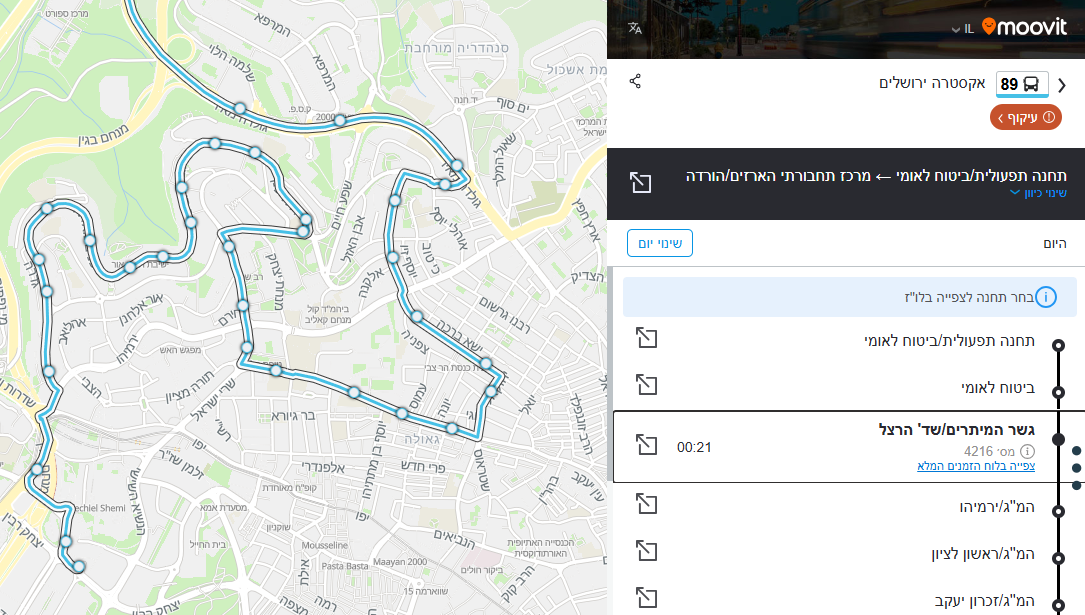Click the Moovit logo
The image size is (1085, 615).
[1024, 28]
